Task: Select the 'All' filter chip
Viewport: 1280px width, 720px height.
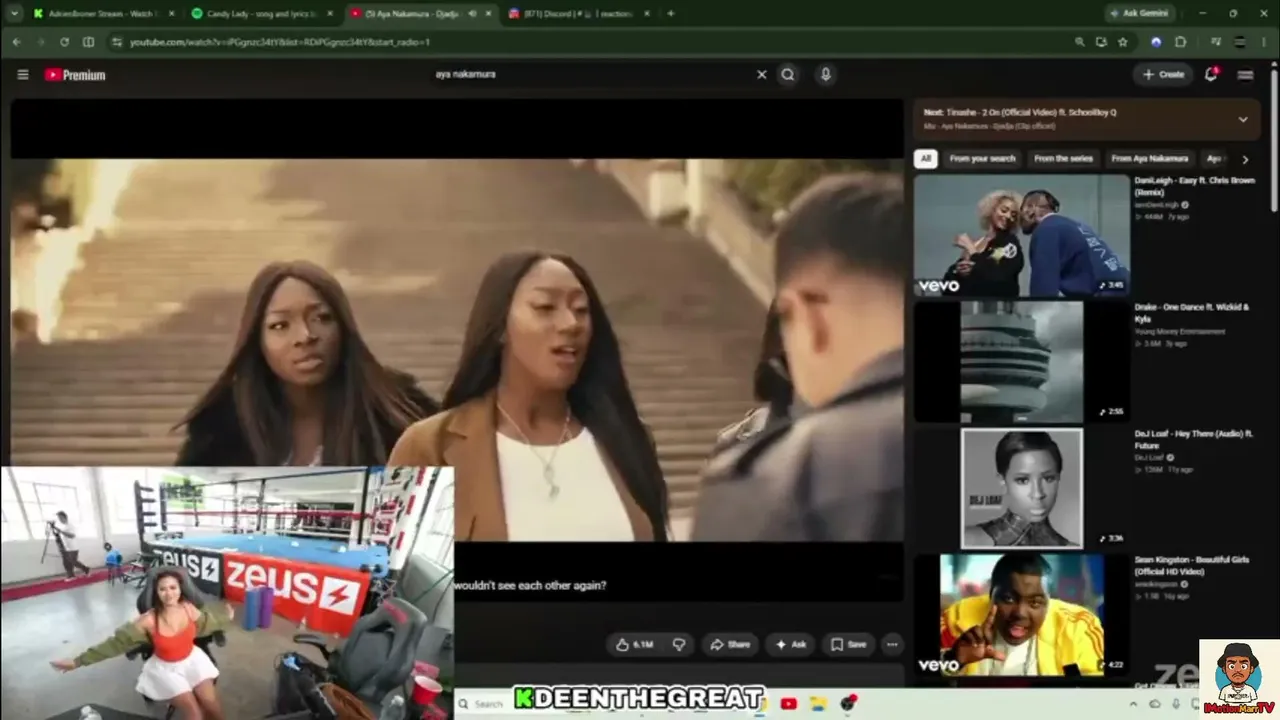Action: [x=926, y=158]
